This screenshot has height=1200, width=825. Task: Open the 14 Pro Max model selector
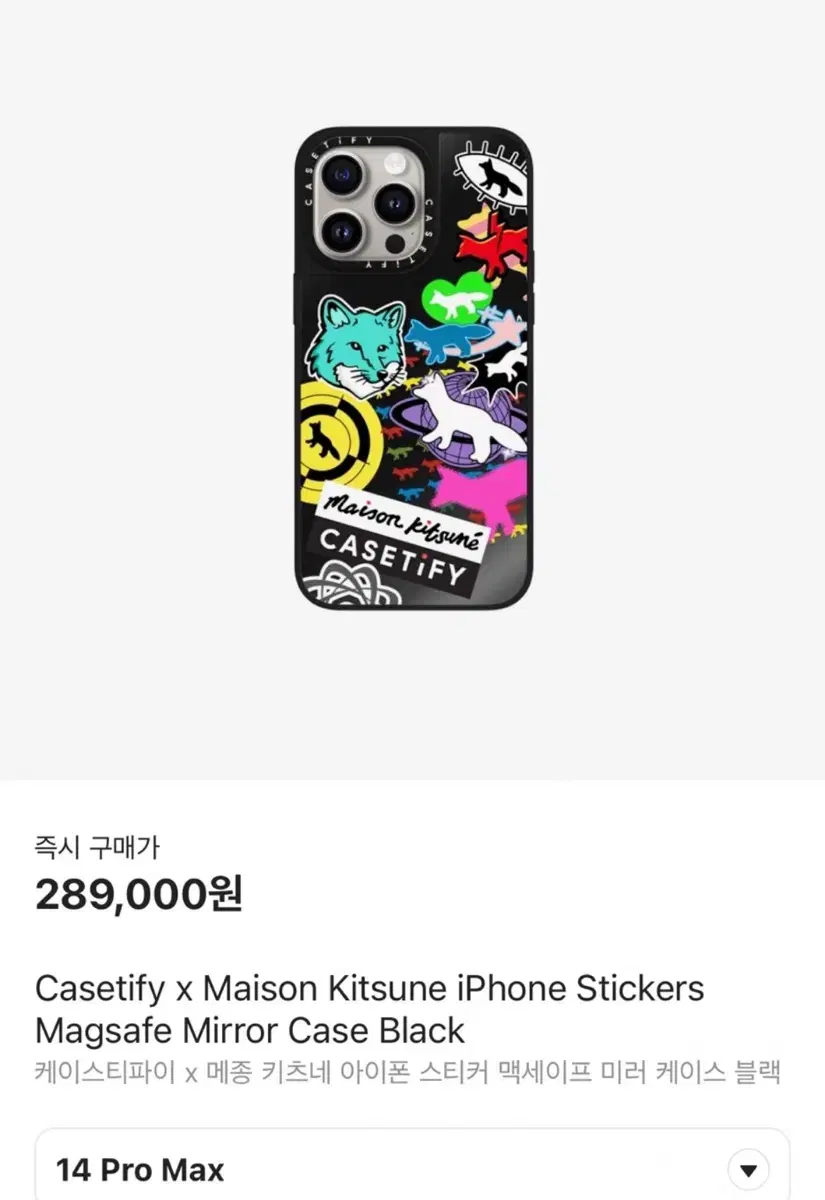click(x=412, y=1168)
